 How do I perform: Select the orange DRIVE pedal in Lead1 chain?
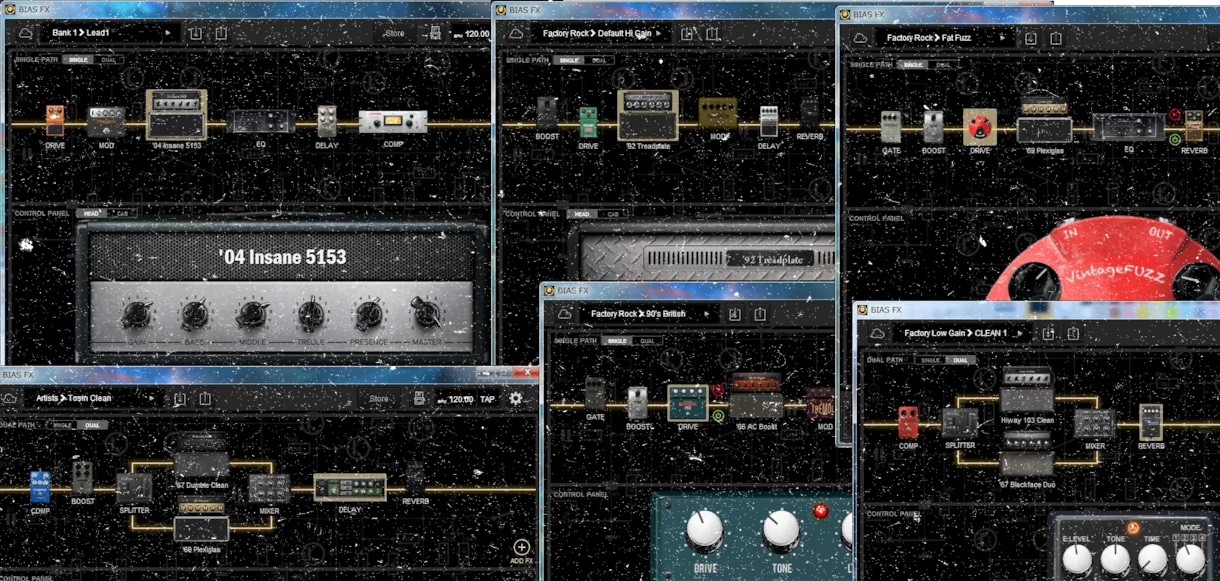click(55, 120)
